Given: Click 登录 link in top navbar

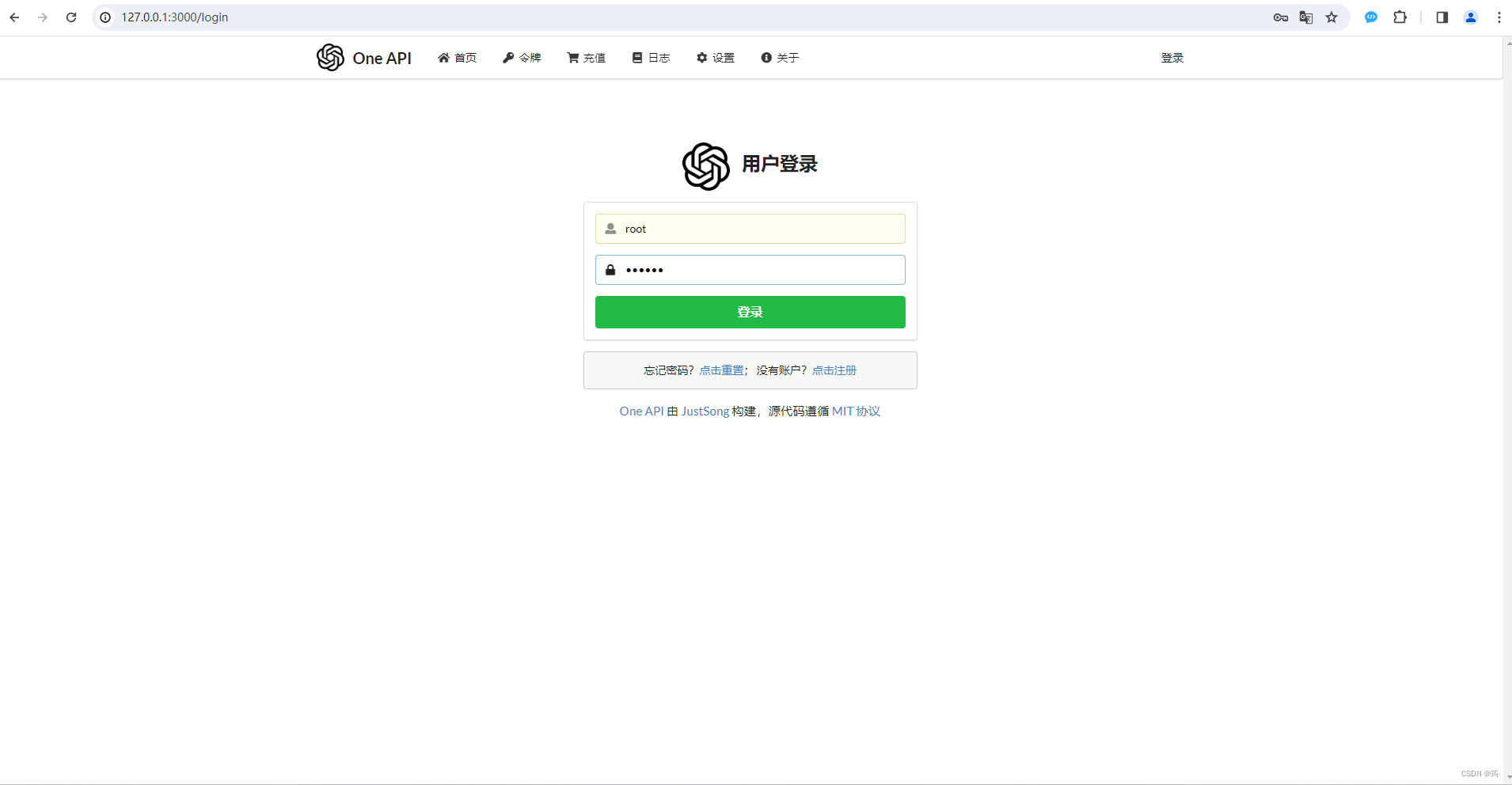Looking at the screenshot, I should [x=1172, y=58].
